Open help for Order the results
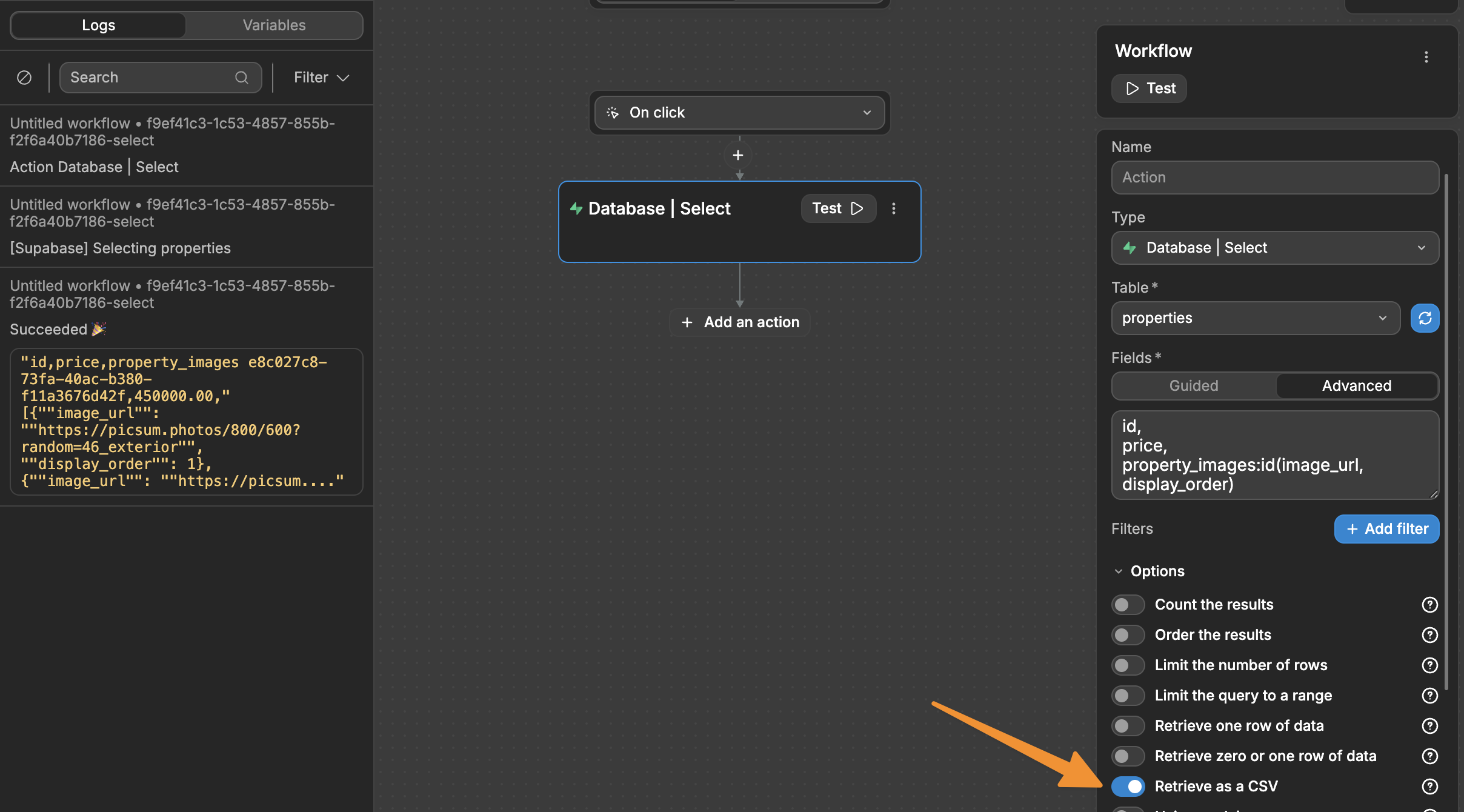 (x=1430, y=635)
